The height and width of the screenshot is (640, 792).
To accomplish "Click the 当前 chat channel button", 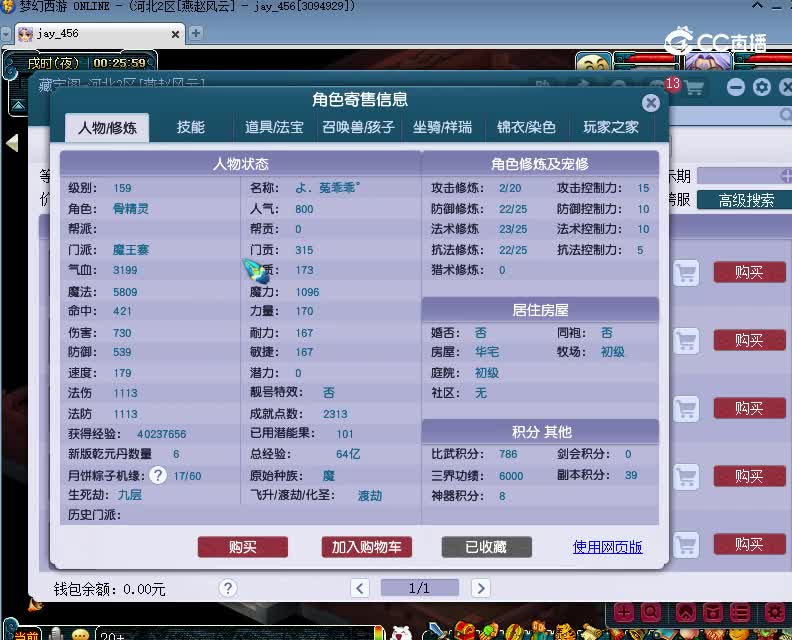I will pyautogui.click(x=25, y=635).
